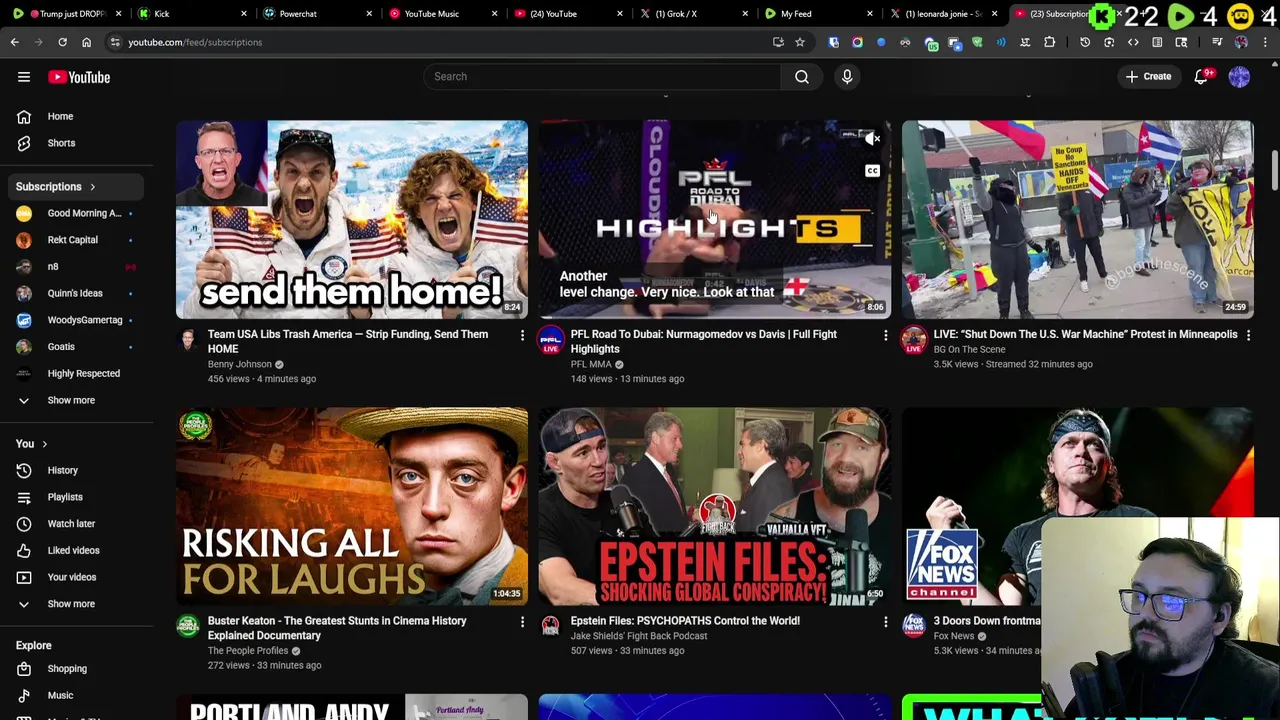
Task: Open the browser extensions puzzle icon
Action: pos(1049,42)
